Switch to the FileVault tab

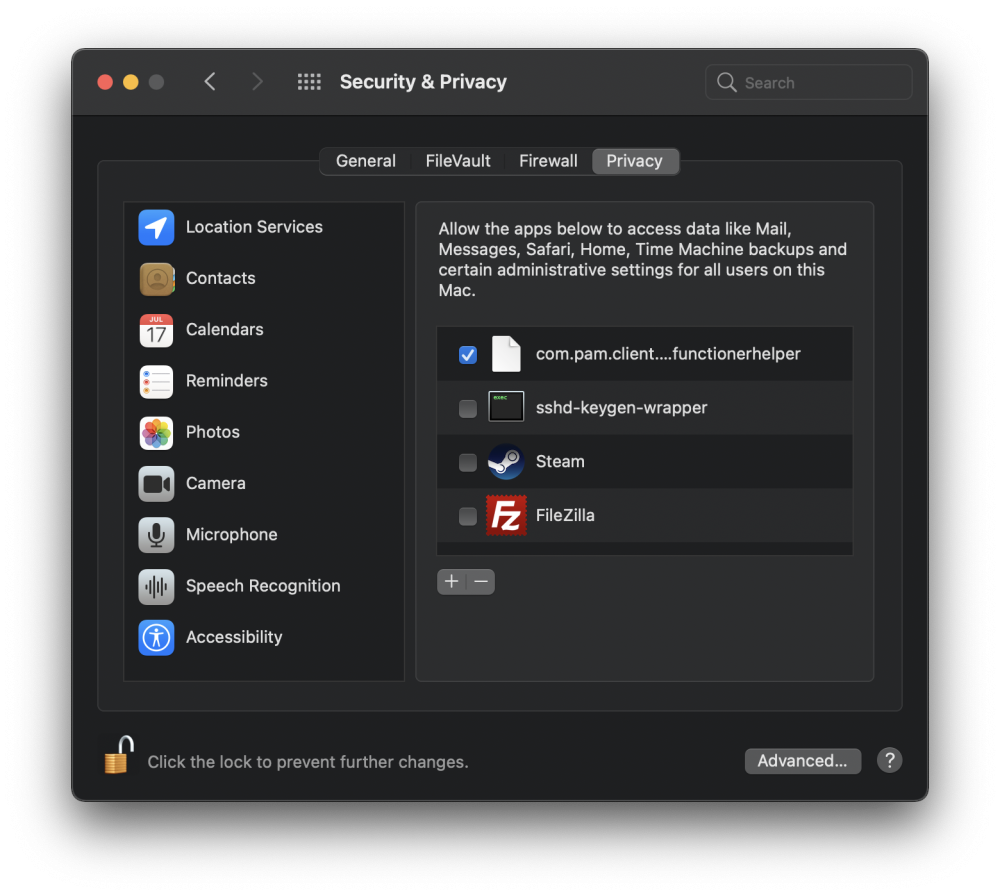[458, 161]
